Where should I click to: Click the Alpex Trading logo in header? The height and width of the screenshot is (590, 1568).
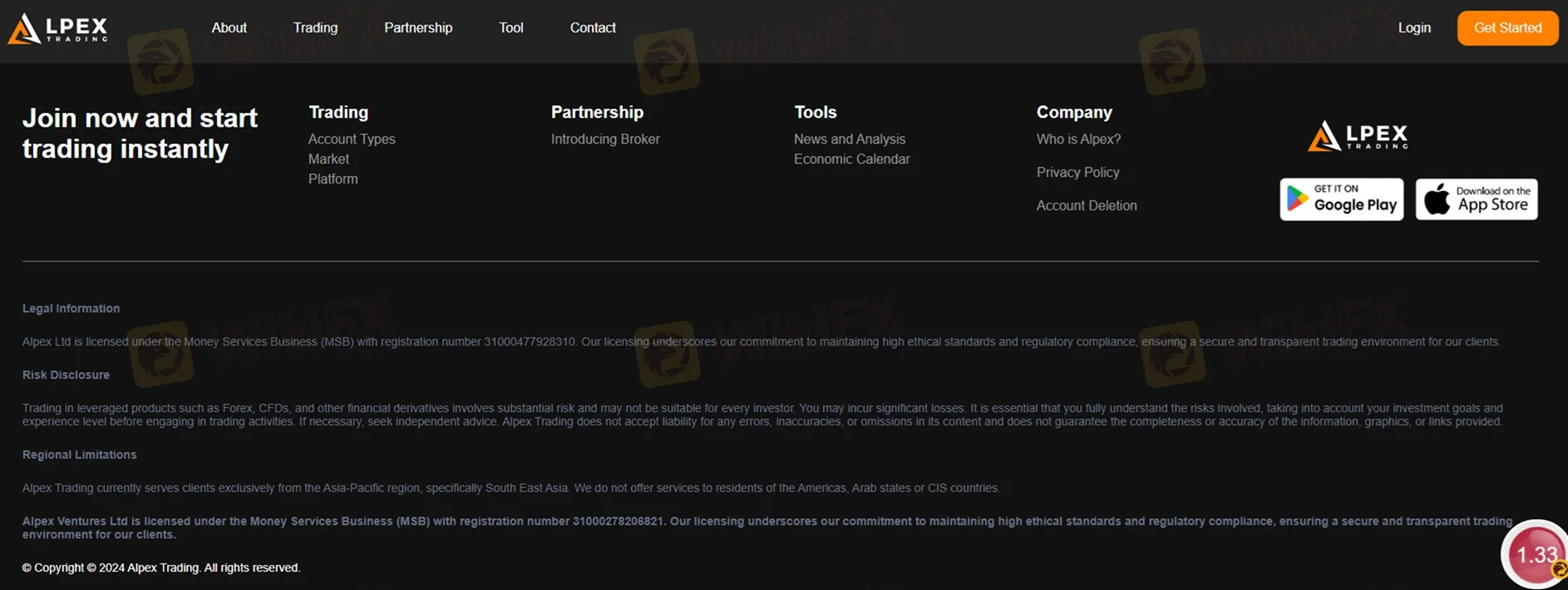[x=57, y=28]
